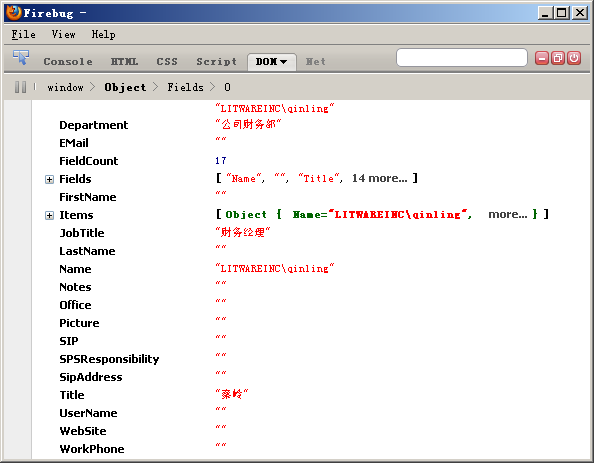Image resolution: width=594 pixels, height=463 pixels.
Task: Click the window breadcrumb link
Action: point(65,88)
